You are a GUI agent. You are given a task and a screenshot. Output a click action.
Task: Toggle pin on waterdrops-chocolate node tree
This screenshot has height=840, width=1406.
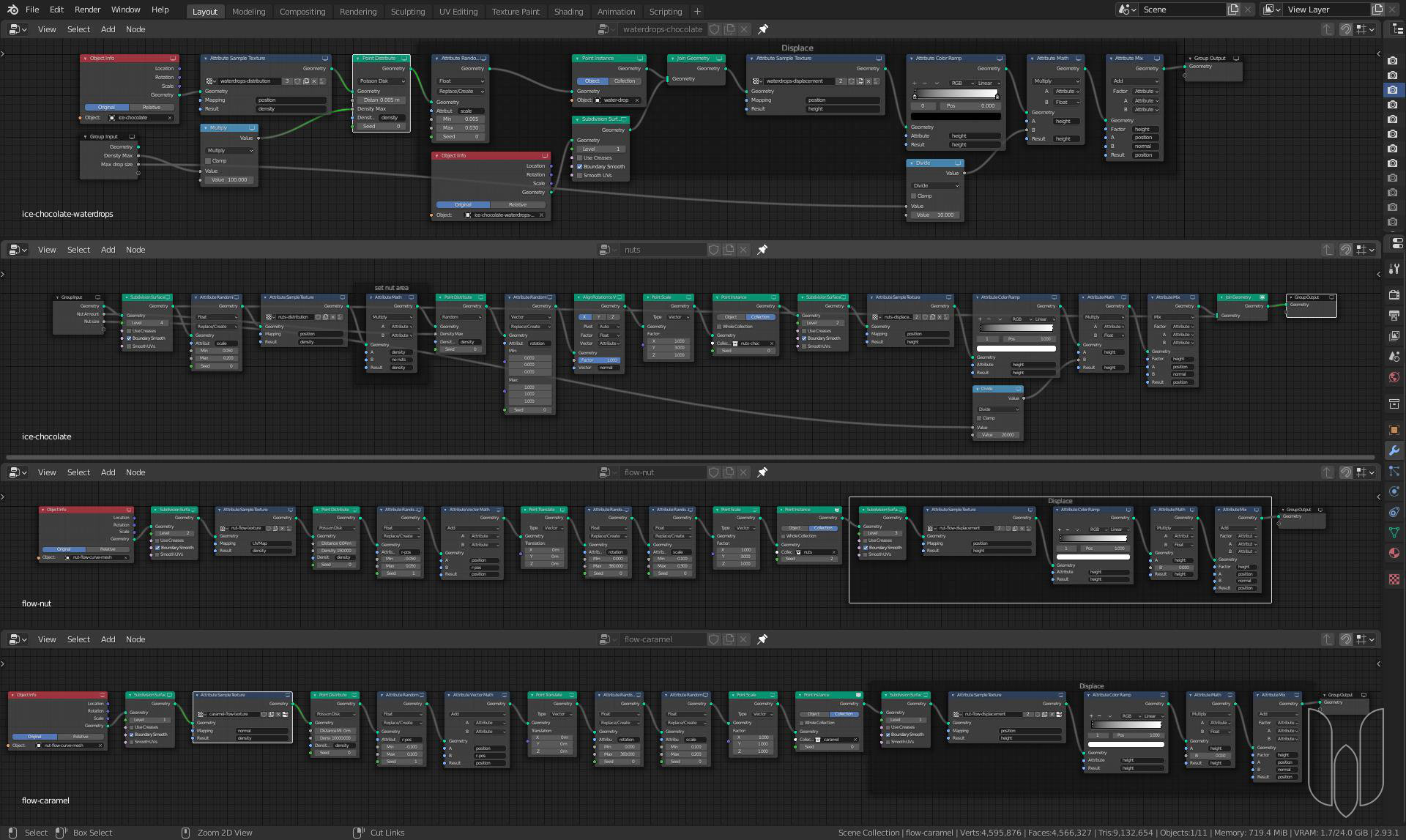(762, 29)
